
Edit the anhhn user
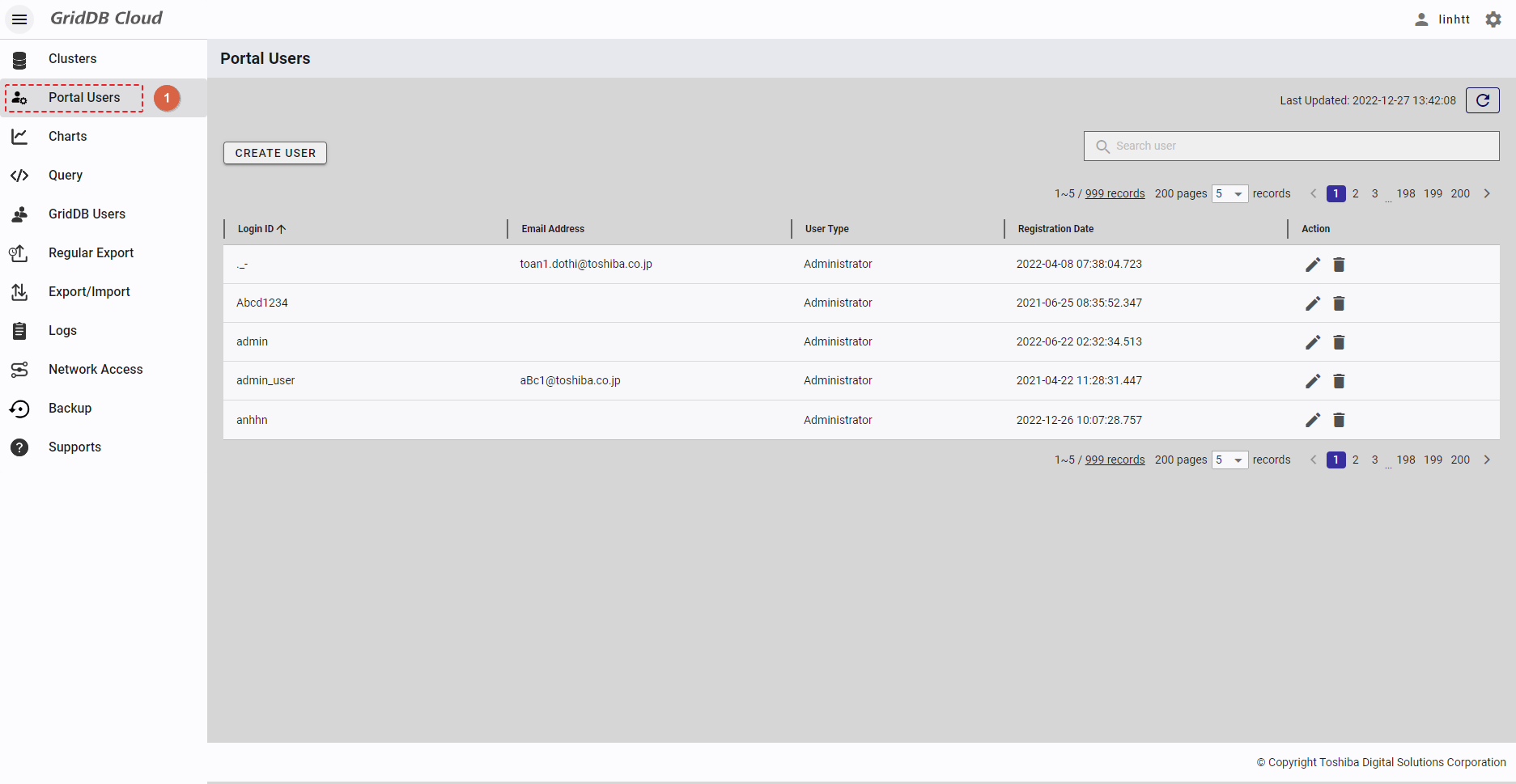tap(1313, 420)
